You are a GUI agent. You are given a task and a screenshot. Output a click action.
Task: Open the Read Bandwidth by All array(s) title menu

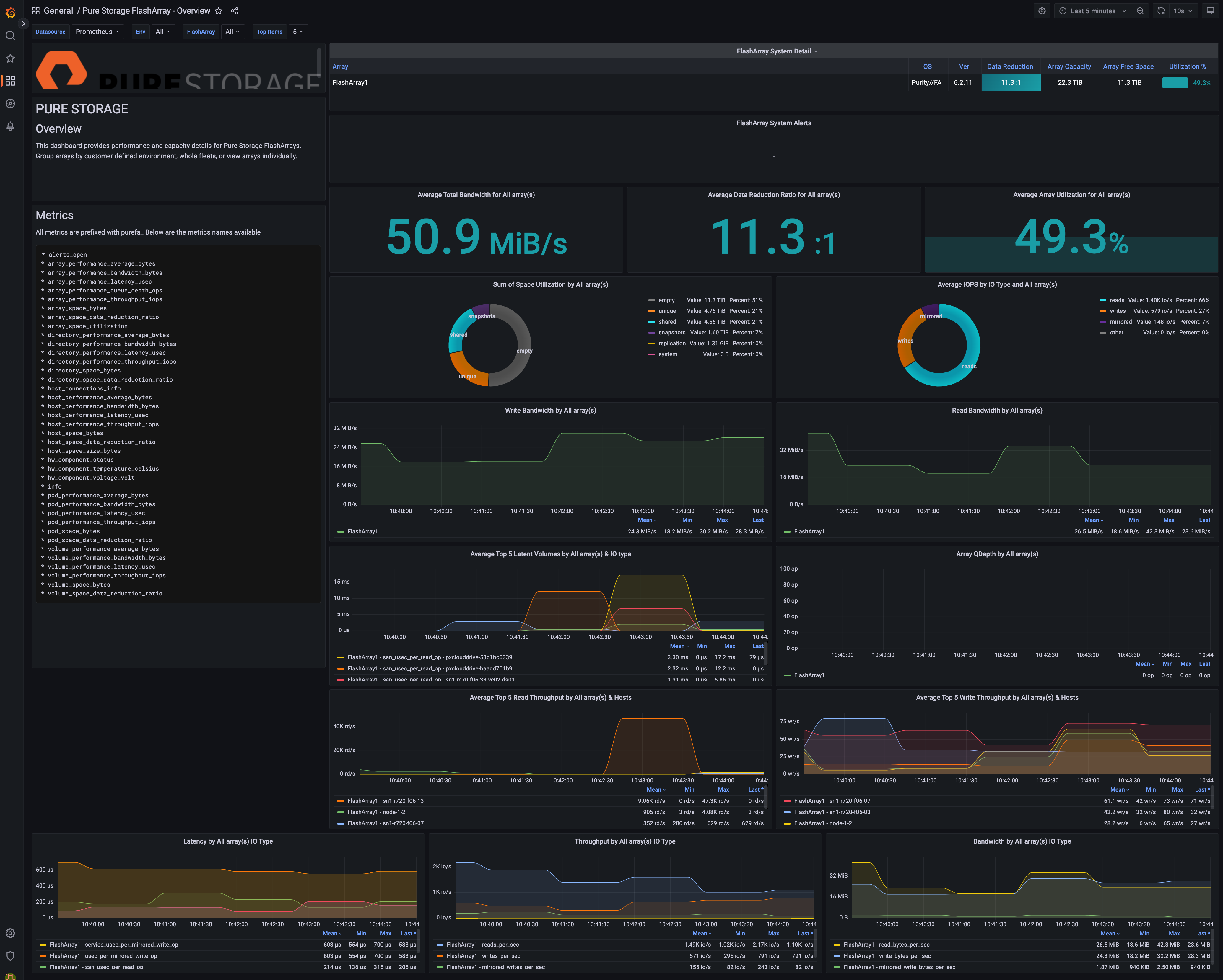[x=997, y=411]
